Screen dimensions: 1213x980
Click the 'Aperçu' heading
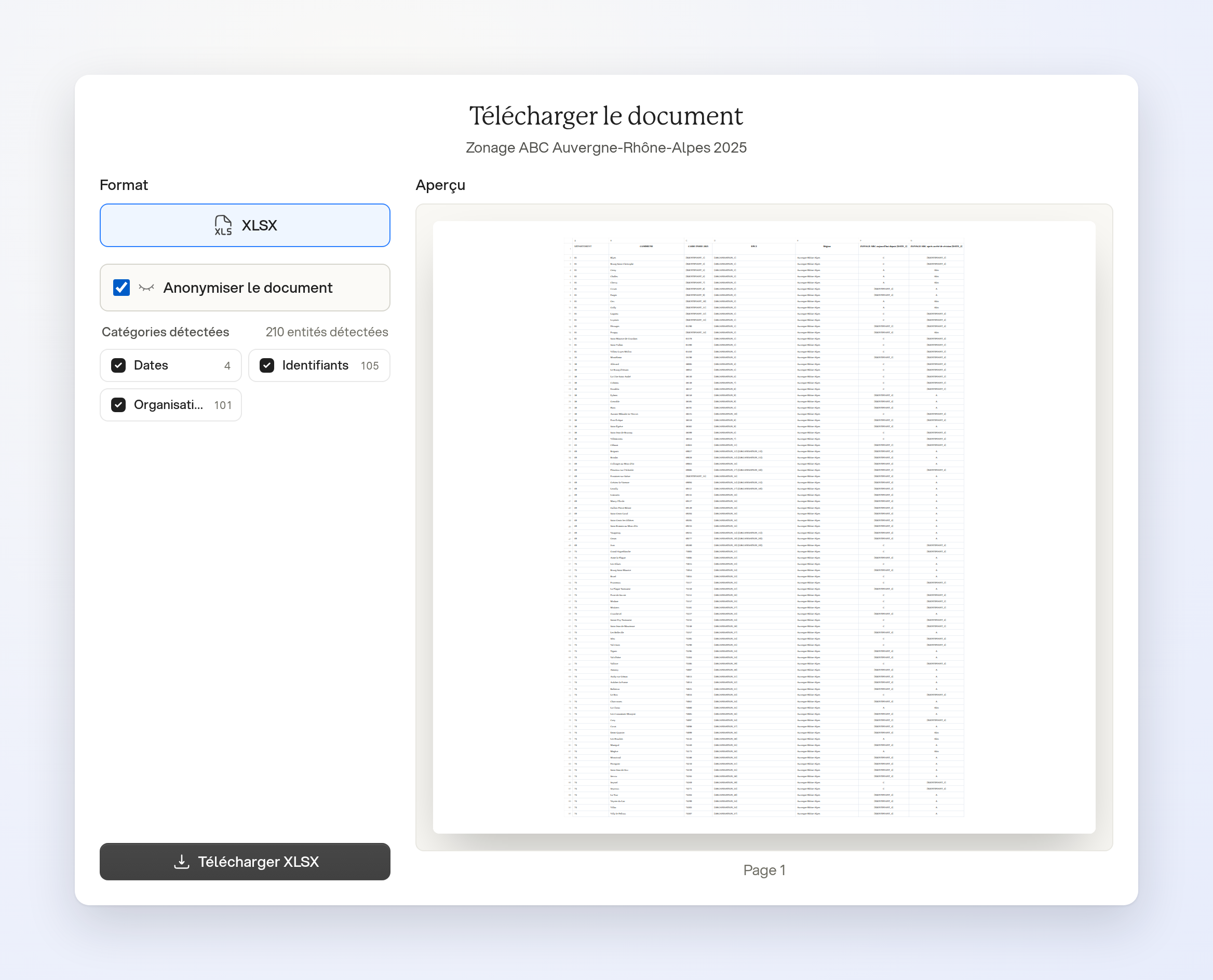(440, 185)
